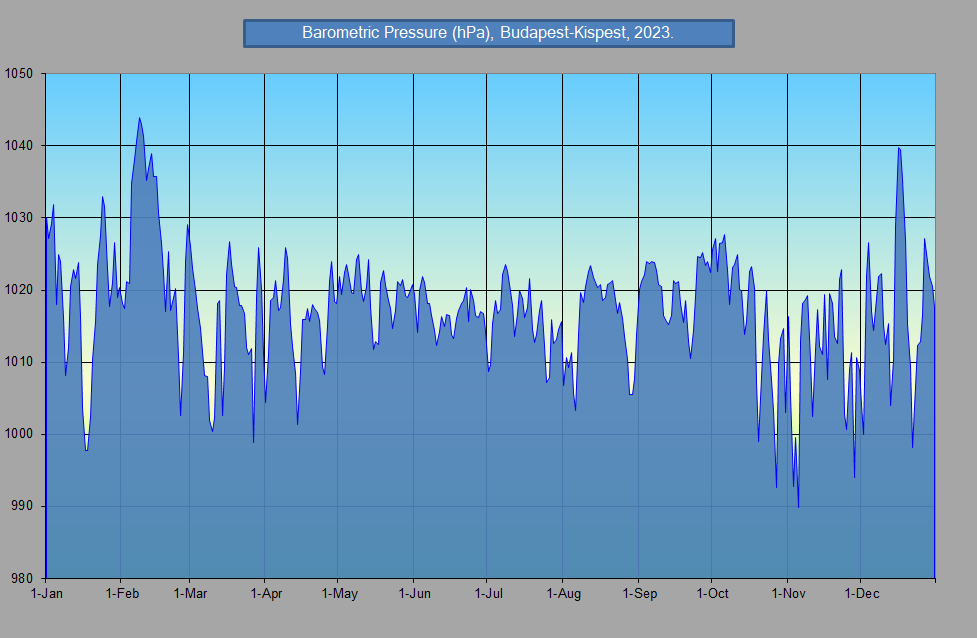Click the 1000 pressure axis label
The width and height of the screenshot is (977, 638).
tap(19, 434)
